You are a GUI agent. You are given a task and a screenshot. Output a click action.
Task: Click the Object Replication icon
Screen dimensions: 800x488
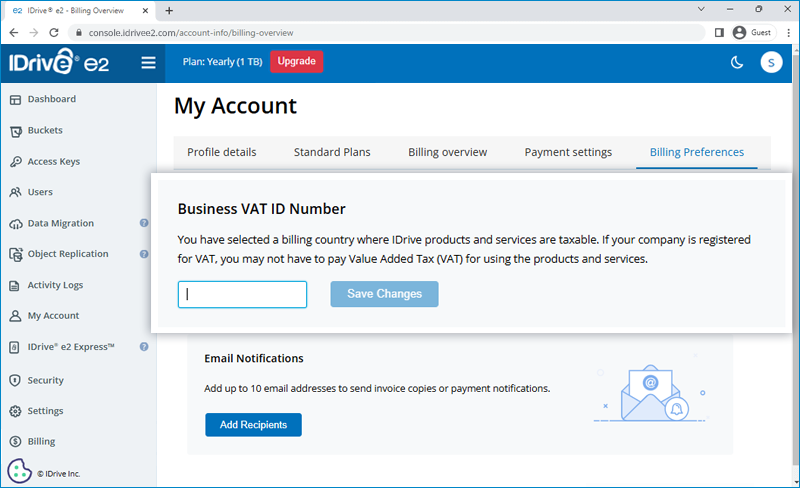click(x=16, y=254)
